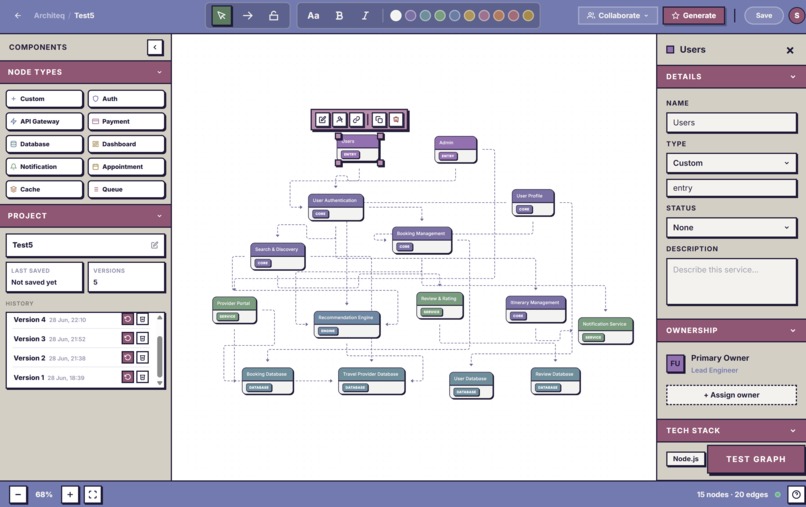Image resolution: width=806 pixels, height=507 pixels.
Task: Add a Database node type
Action: point(44,144)
